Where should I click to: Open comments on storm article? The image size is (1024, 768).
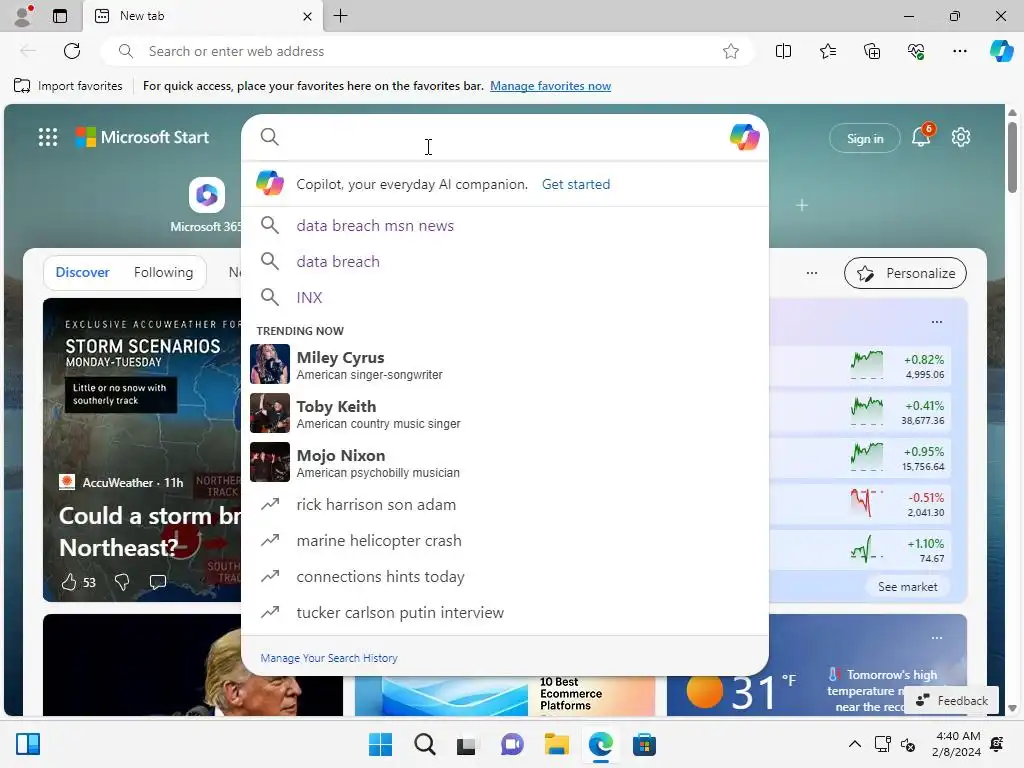[x=157, y=582]
